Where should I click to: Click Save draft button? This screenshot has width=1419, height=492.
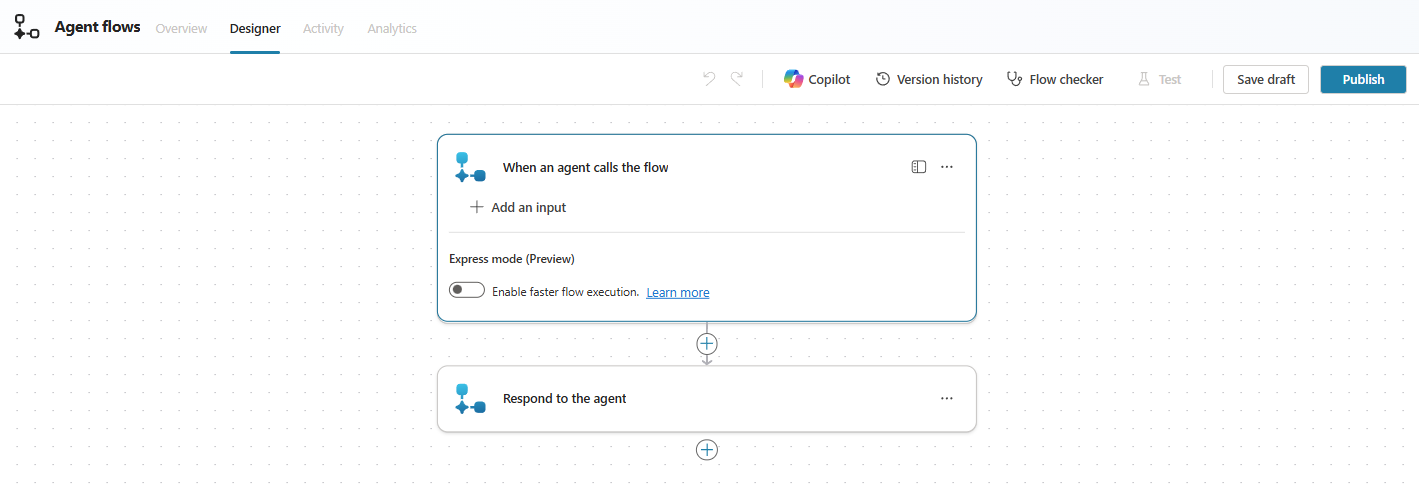(x=1266, y=79)
